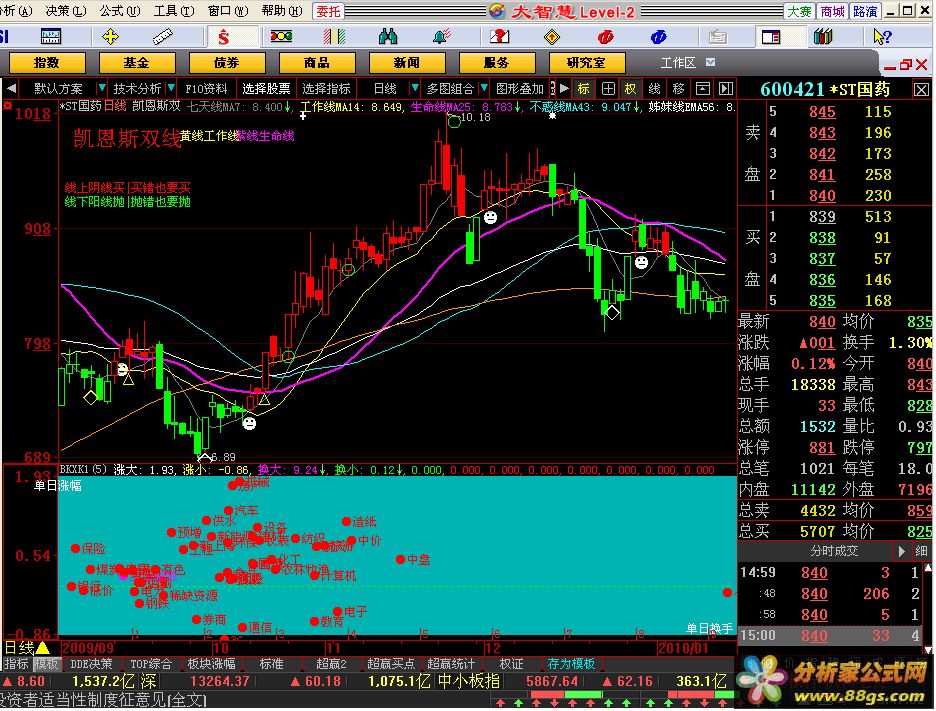Open the 窗口 menu

click(x=227, y=11)
